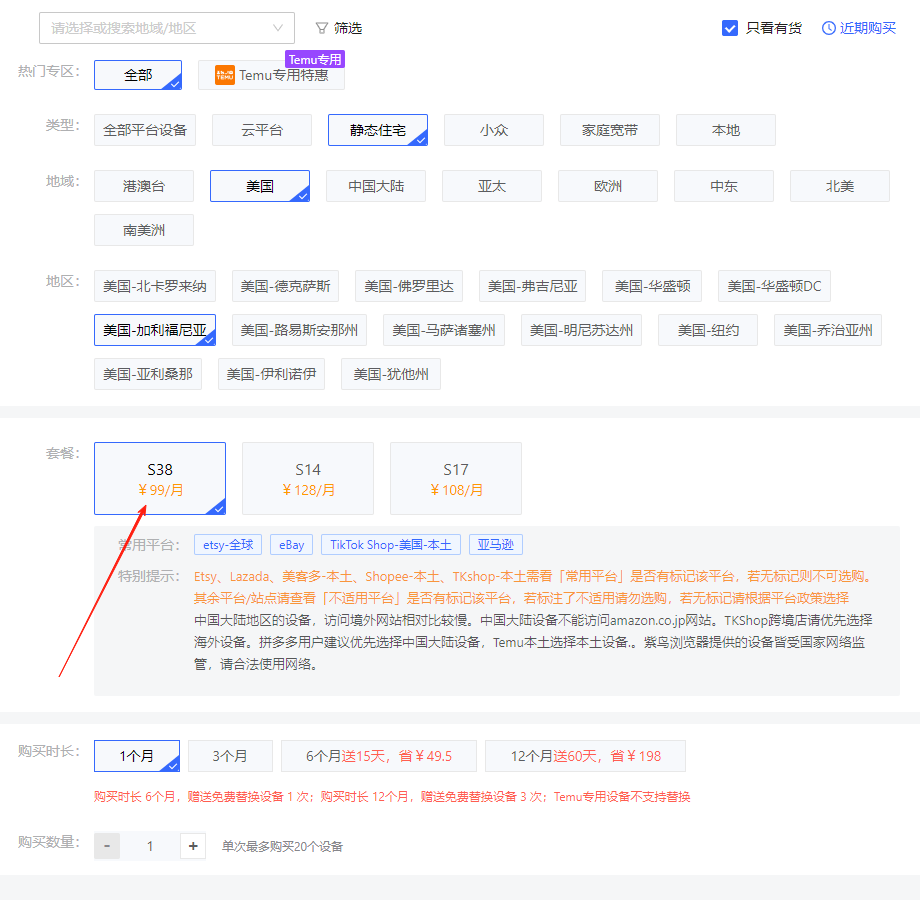This screenshot has height=900, width=920.
Task: Select type 云平台
Action: (x=262, y=130)
